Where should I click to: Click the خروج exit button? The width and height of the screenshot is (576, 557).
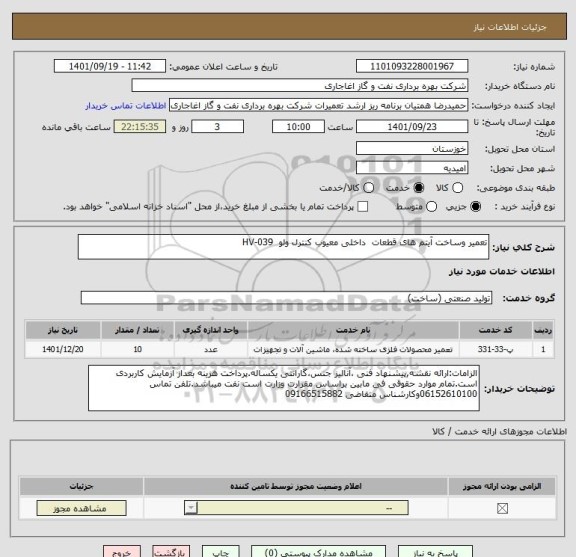tap(122, 552)
